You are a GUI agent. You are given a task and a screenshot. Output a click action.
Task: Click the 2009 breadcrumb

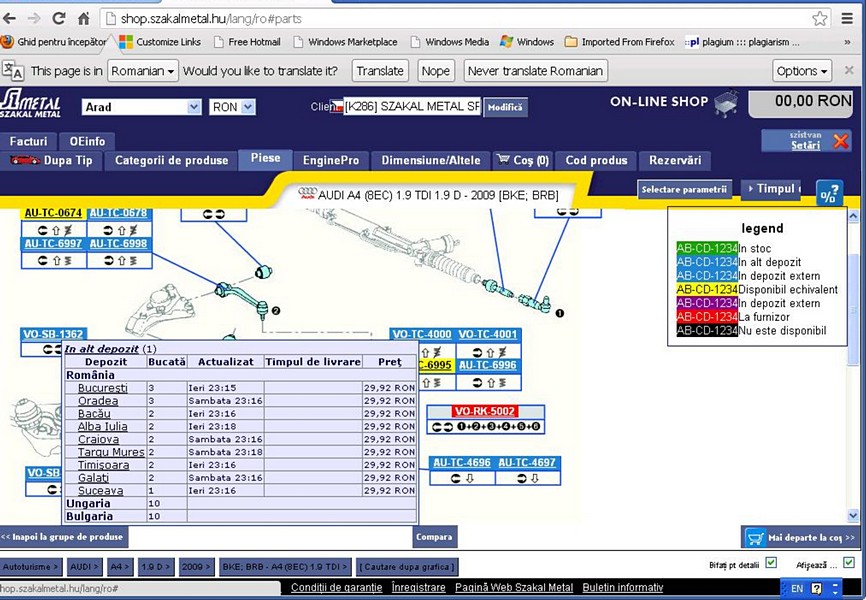tap(196, 567)
